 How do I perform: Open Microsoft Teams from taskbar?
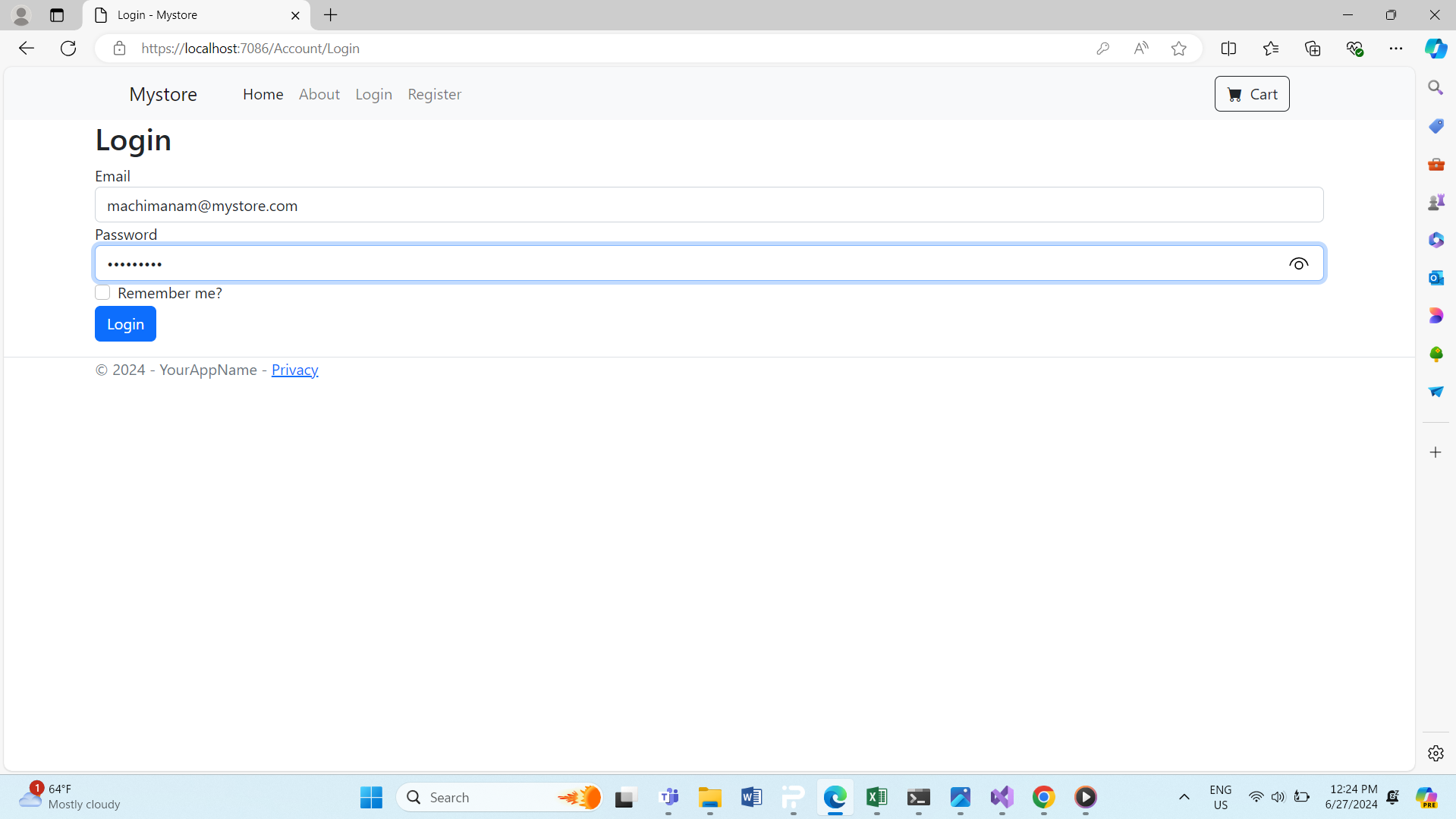668,797
